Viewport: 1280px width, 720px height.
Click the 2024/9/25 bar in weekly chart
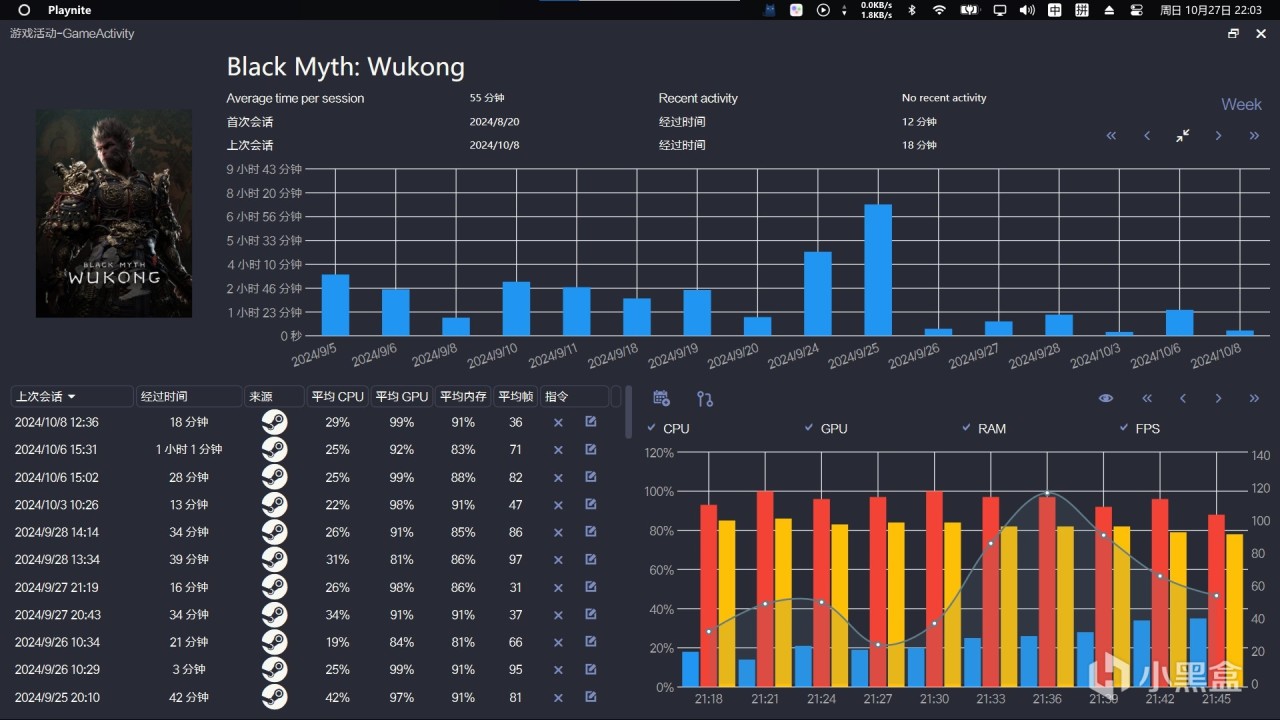878,270
